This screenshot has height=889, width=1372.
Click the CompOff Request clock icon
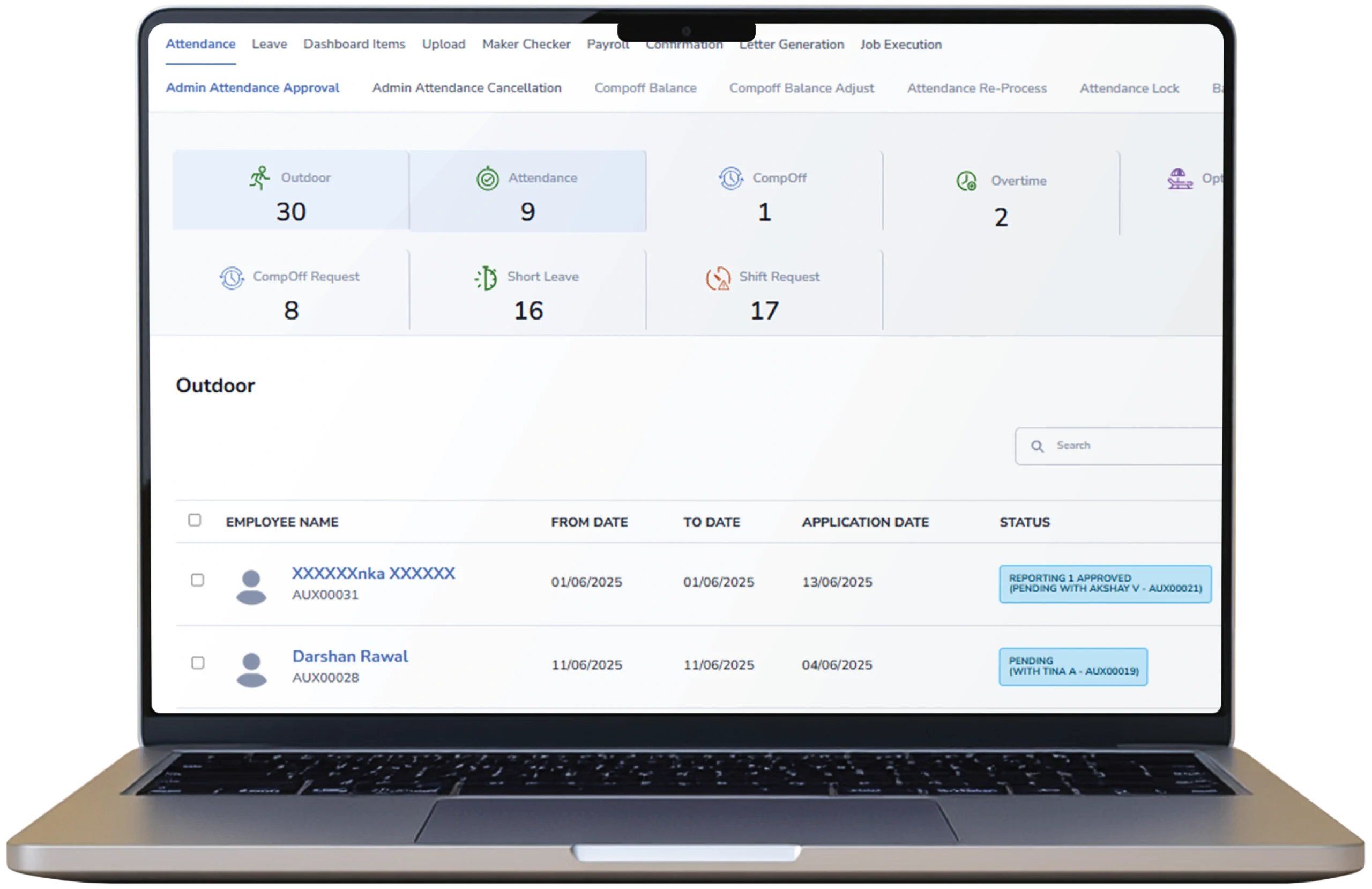coord(231,278)
